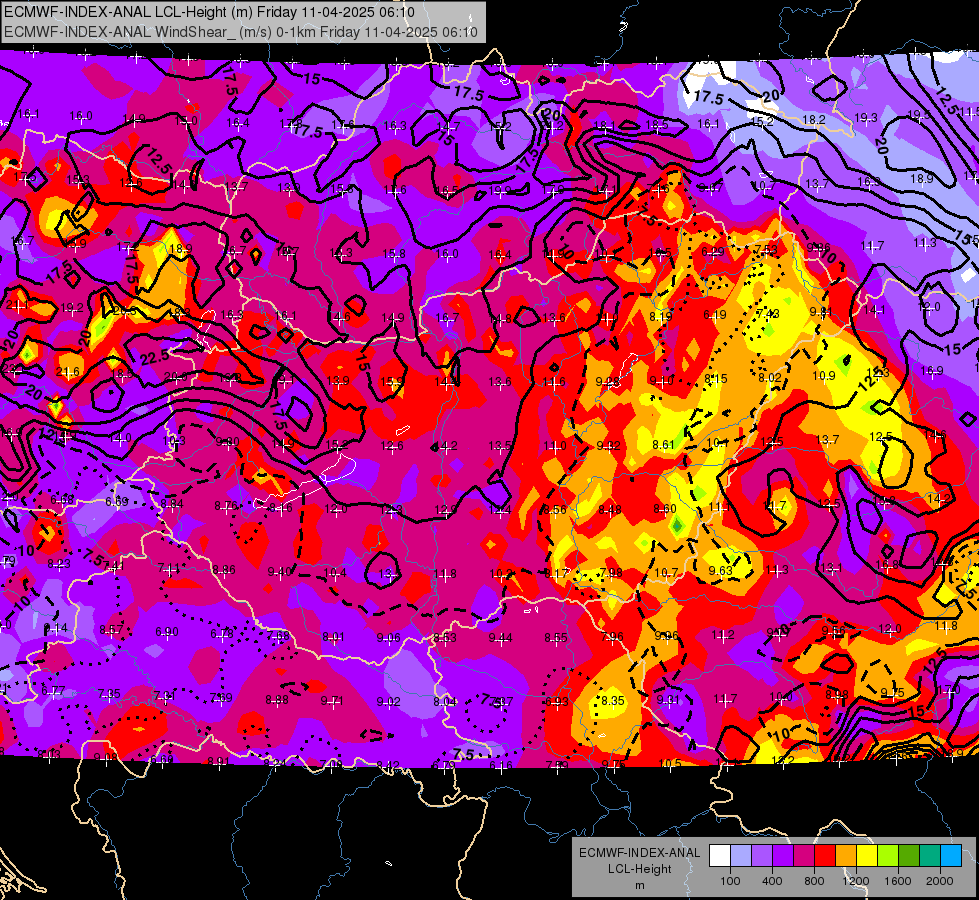Click the white legend color swatch
The image size is (979, 900).
click(720, 856)
